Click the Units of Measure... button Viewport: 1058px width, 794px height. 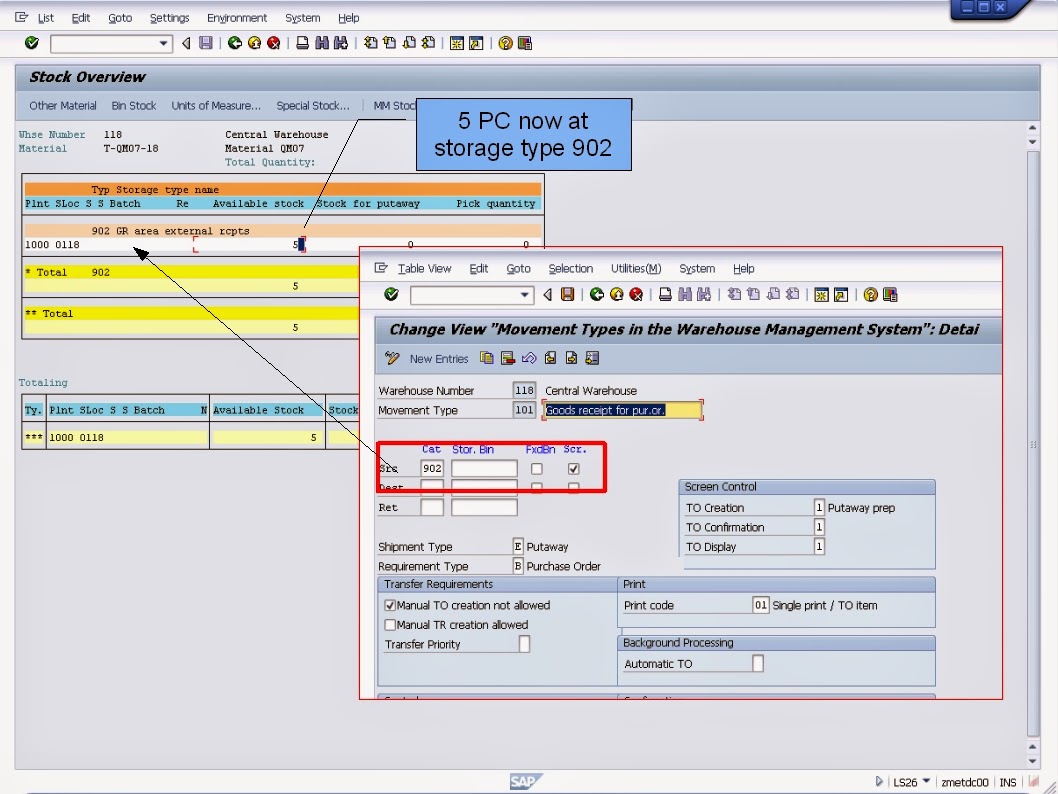pos(216,106)
